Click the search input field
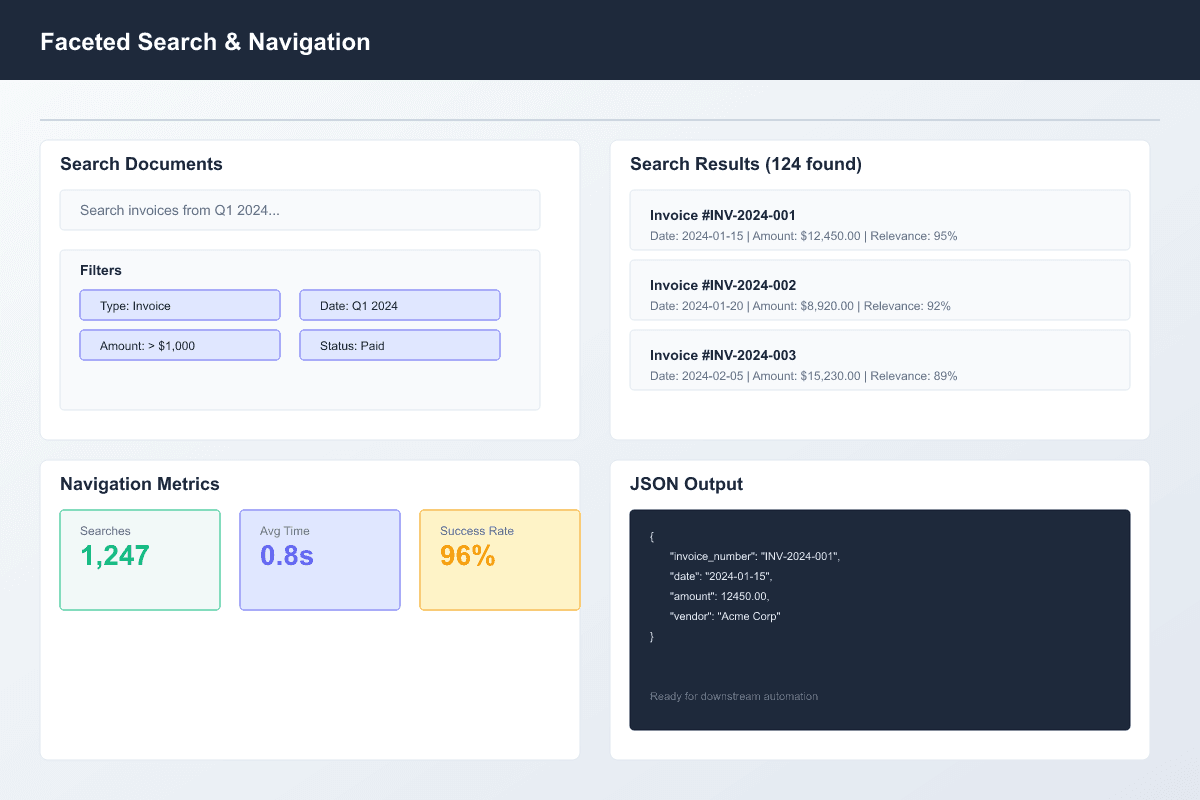The width and height of the screenshot is (1200, 800). click(300, 210)
